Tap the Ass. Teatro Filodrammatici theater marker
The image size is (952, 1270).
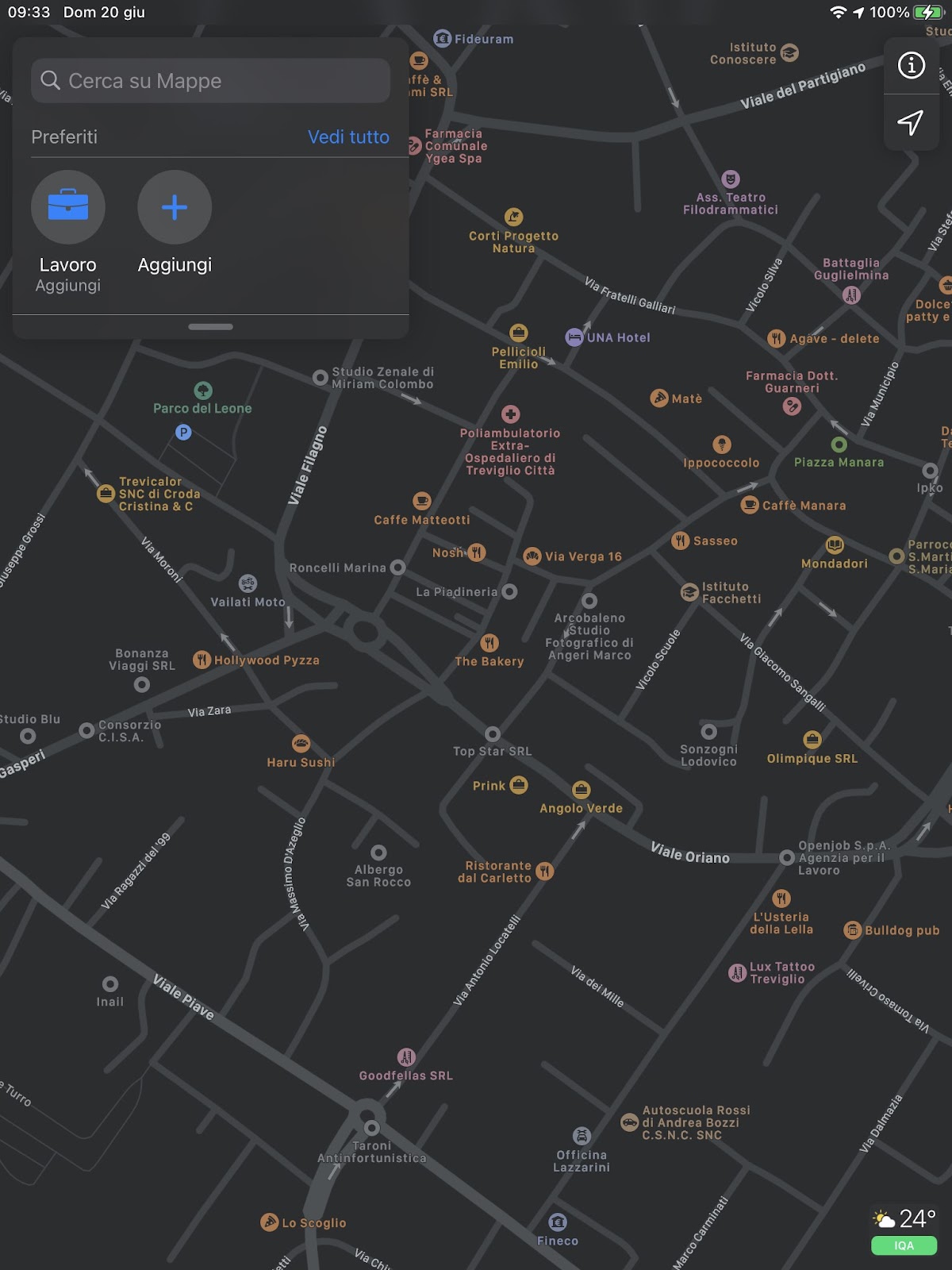click(731, 179)
